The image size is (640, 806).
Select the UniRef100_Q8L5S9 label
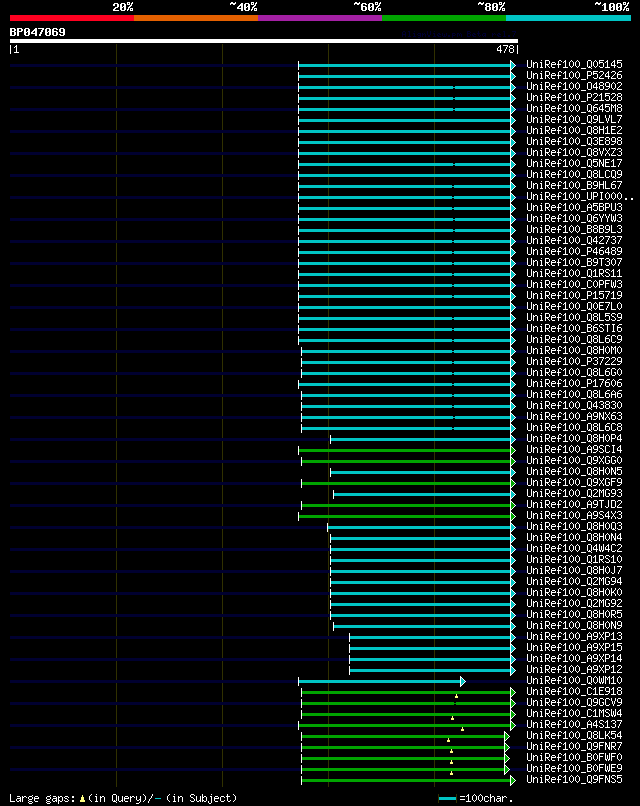tap(574, 317)
